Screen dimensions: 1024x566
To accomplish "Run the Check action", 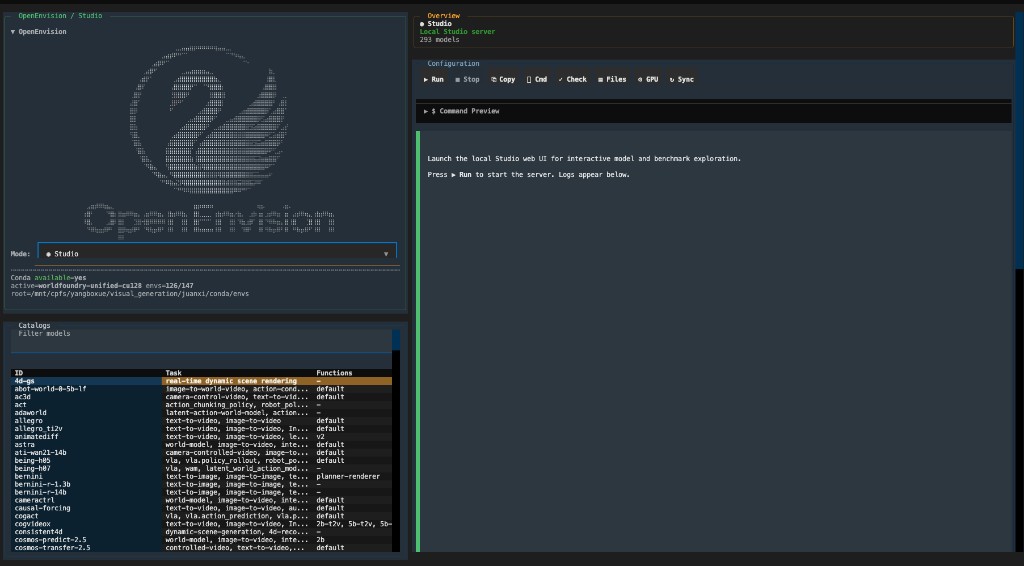I will (572, 80).
